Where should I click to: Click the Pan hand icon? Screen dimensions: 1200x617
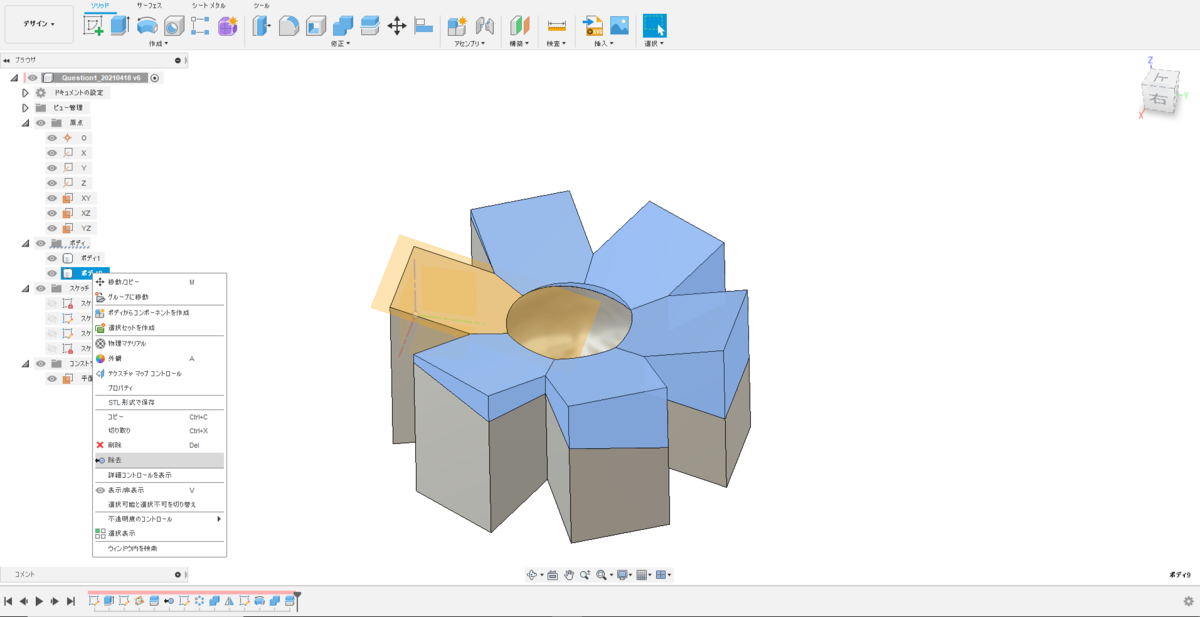tap(568, 575)
